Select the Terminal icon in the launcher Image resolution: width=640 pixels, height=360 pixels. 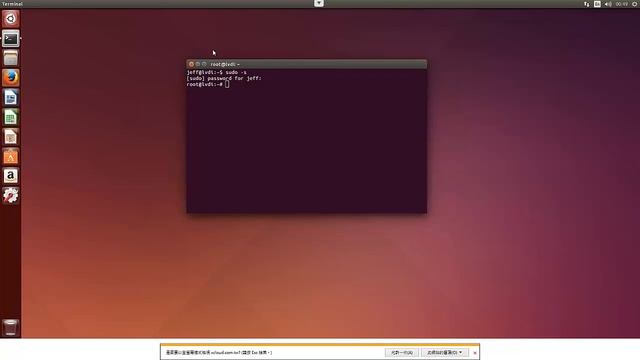[11, 39]
